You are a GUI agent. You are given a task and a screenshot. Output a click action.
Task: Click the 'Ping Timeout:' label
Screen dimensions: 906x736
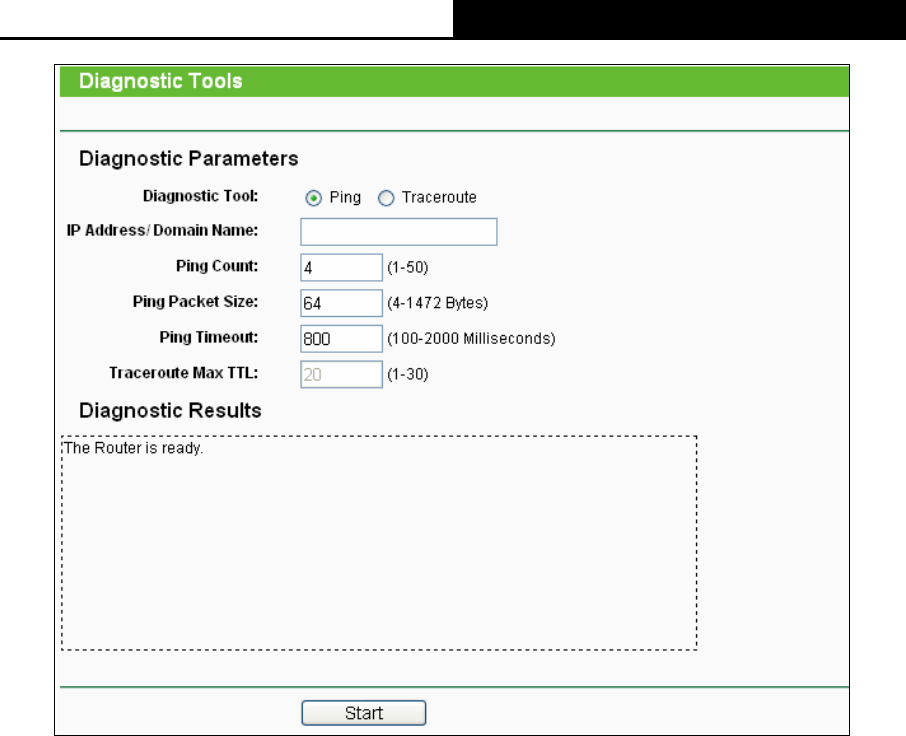[x=209, y=337]
